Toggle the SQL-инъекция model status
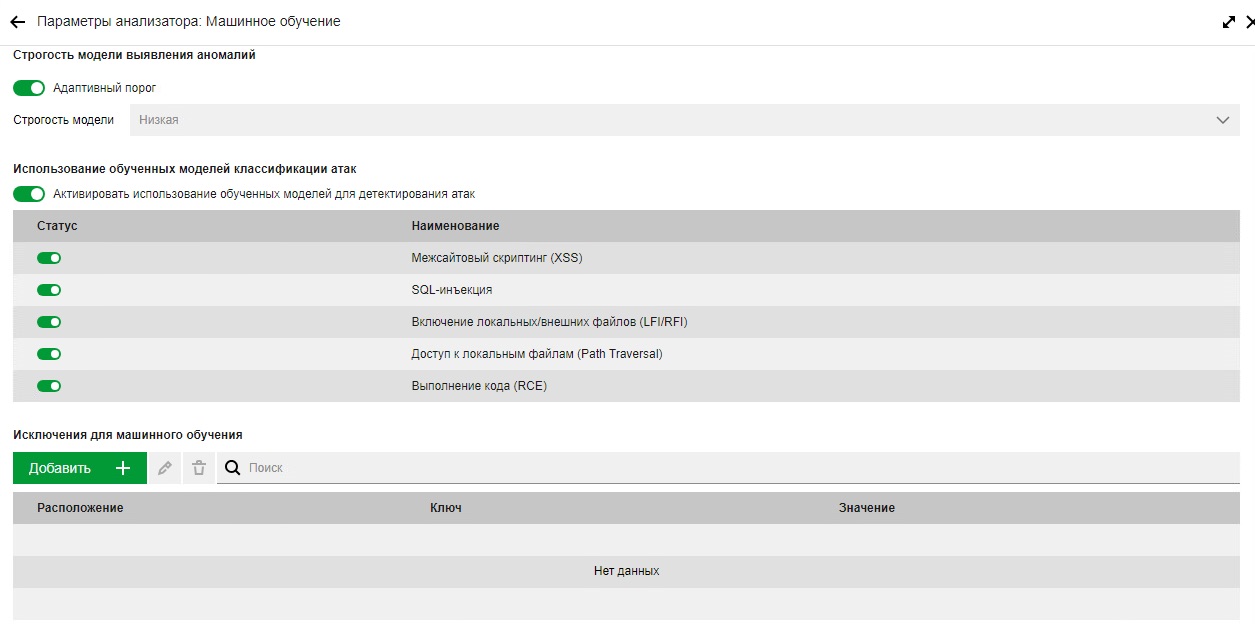 49,290
